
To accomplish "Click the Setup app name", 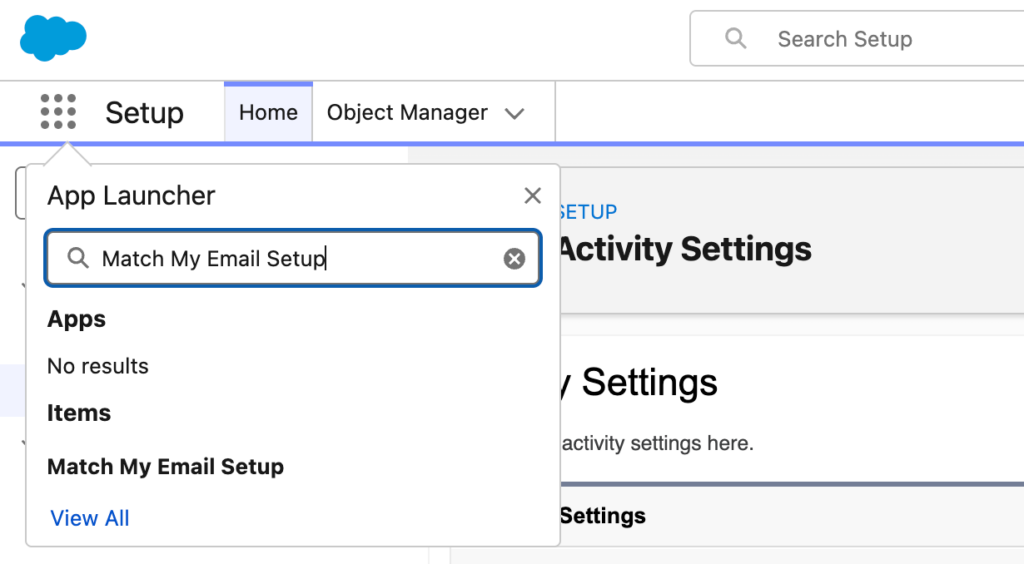I will (144, 113).
